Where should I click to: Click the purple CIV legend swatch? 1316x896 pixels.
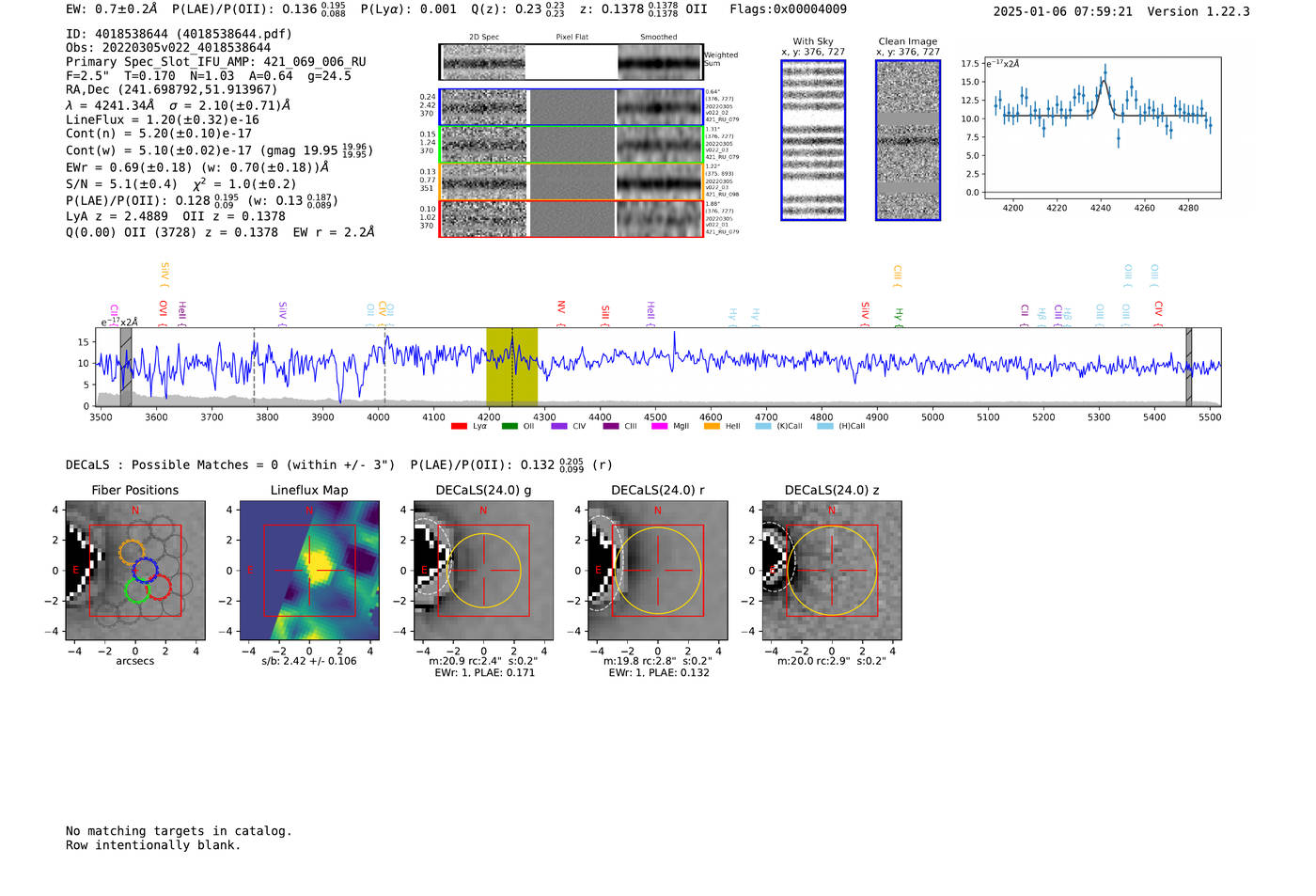coord(559,427)
